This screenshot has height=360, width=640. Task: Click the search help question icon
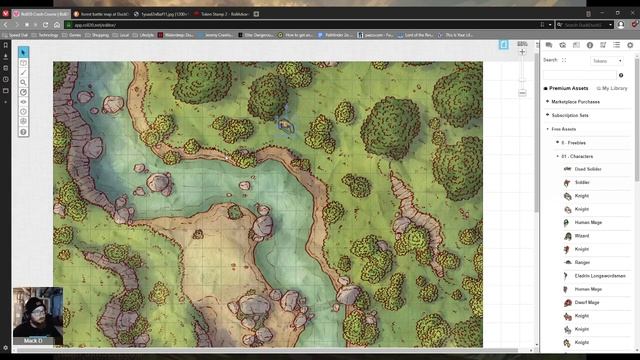pos(621,75)
